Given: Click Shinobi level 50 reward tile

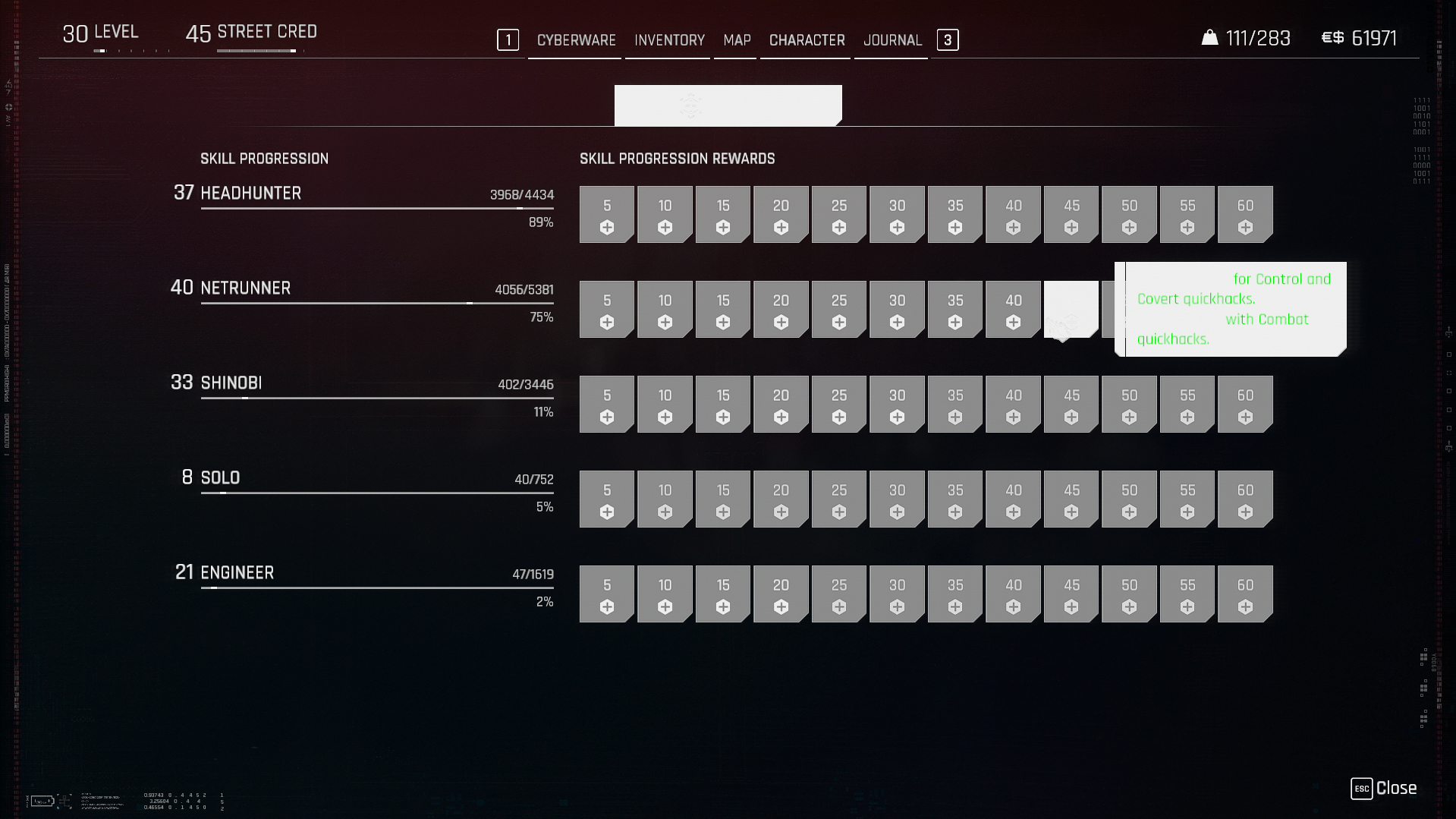Looking at the screenshot, I should tap(1129, 405).
